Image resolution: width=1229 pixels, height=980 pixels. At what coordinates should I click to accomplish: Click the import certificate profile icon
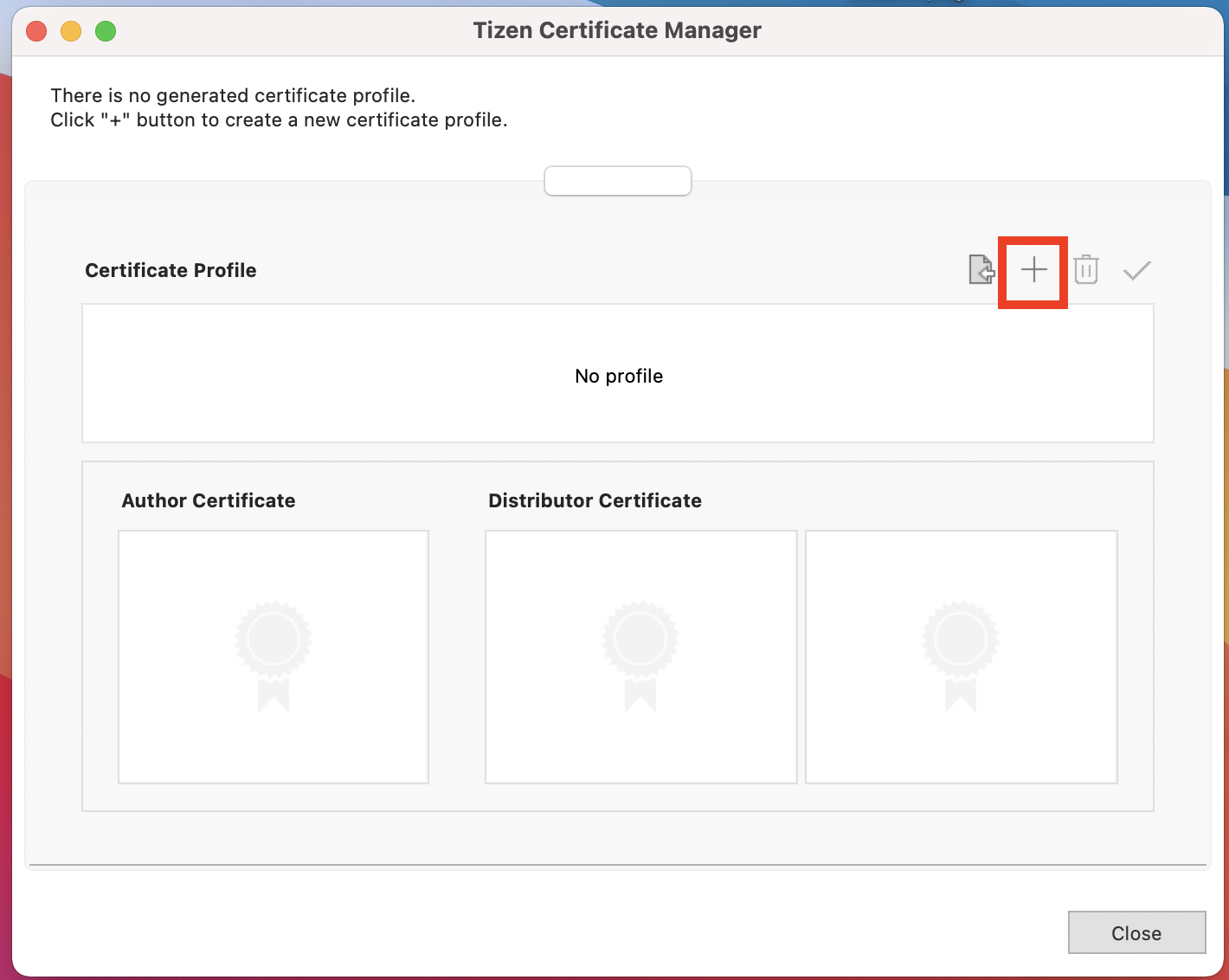pyautogui.click(x=981, y=270)
